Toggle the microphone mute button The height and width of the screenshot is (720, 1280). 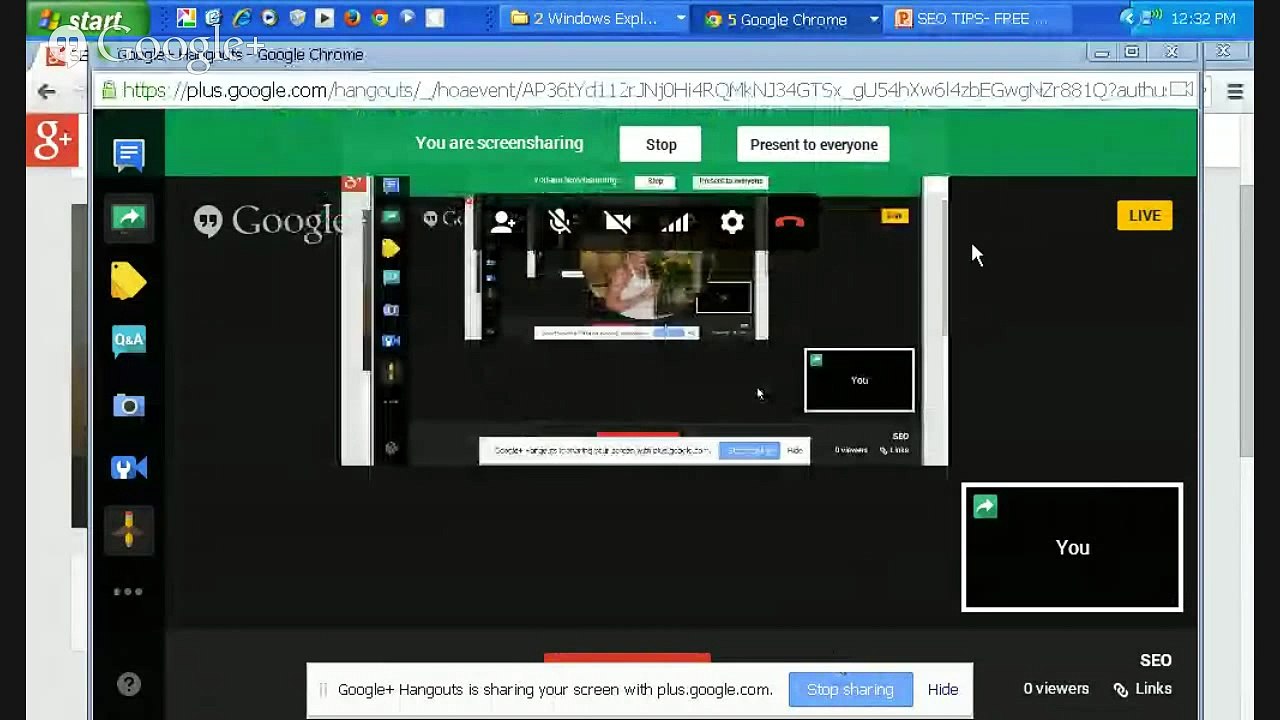pyautogui.click(x=560, y=222)
